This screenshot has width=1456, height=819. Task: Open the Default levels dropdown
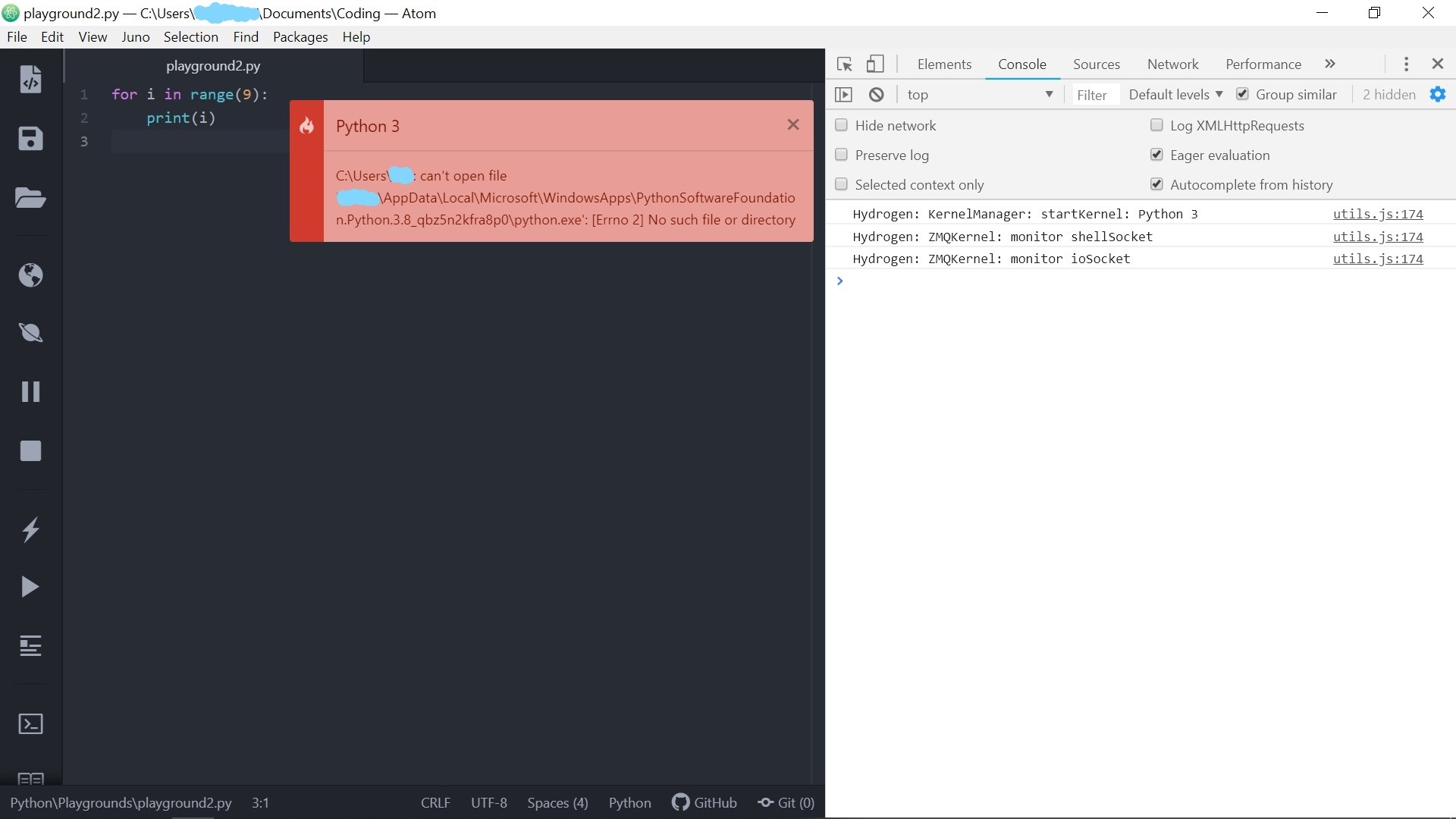click(1175, 94)
